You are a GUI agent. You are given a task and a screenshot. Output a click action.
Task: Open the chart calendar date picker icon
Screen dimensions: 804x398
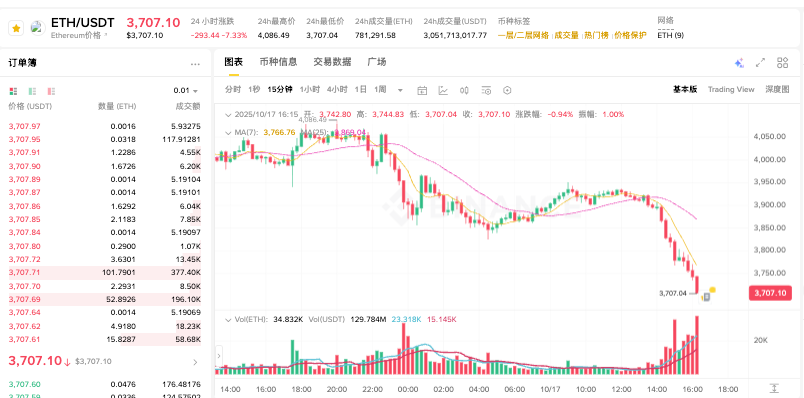(422, 91)
